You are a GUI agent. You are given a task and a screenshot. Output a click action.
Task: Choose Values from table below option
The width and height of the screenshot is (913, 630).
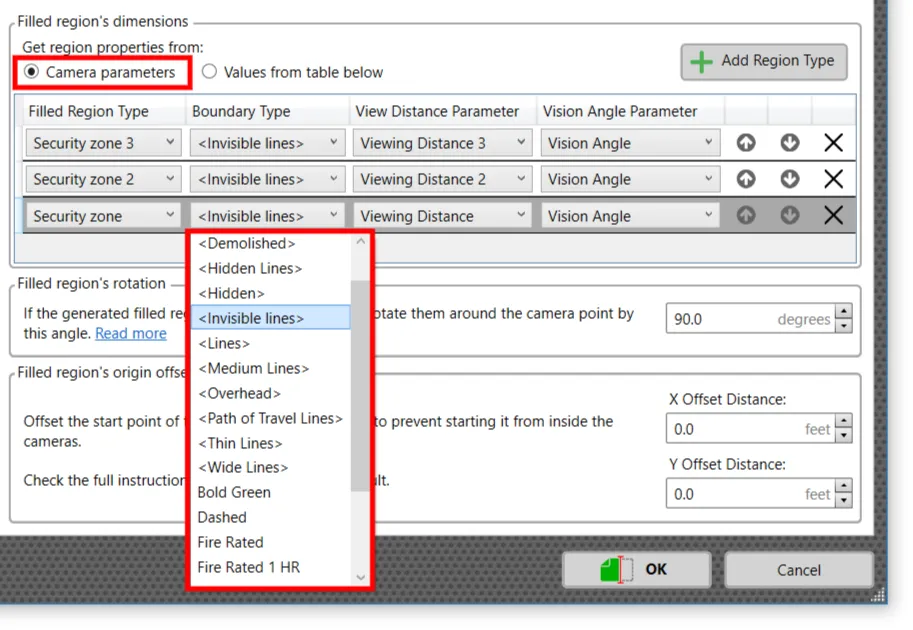[210, 72]
